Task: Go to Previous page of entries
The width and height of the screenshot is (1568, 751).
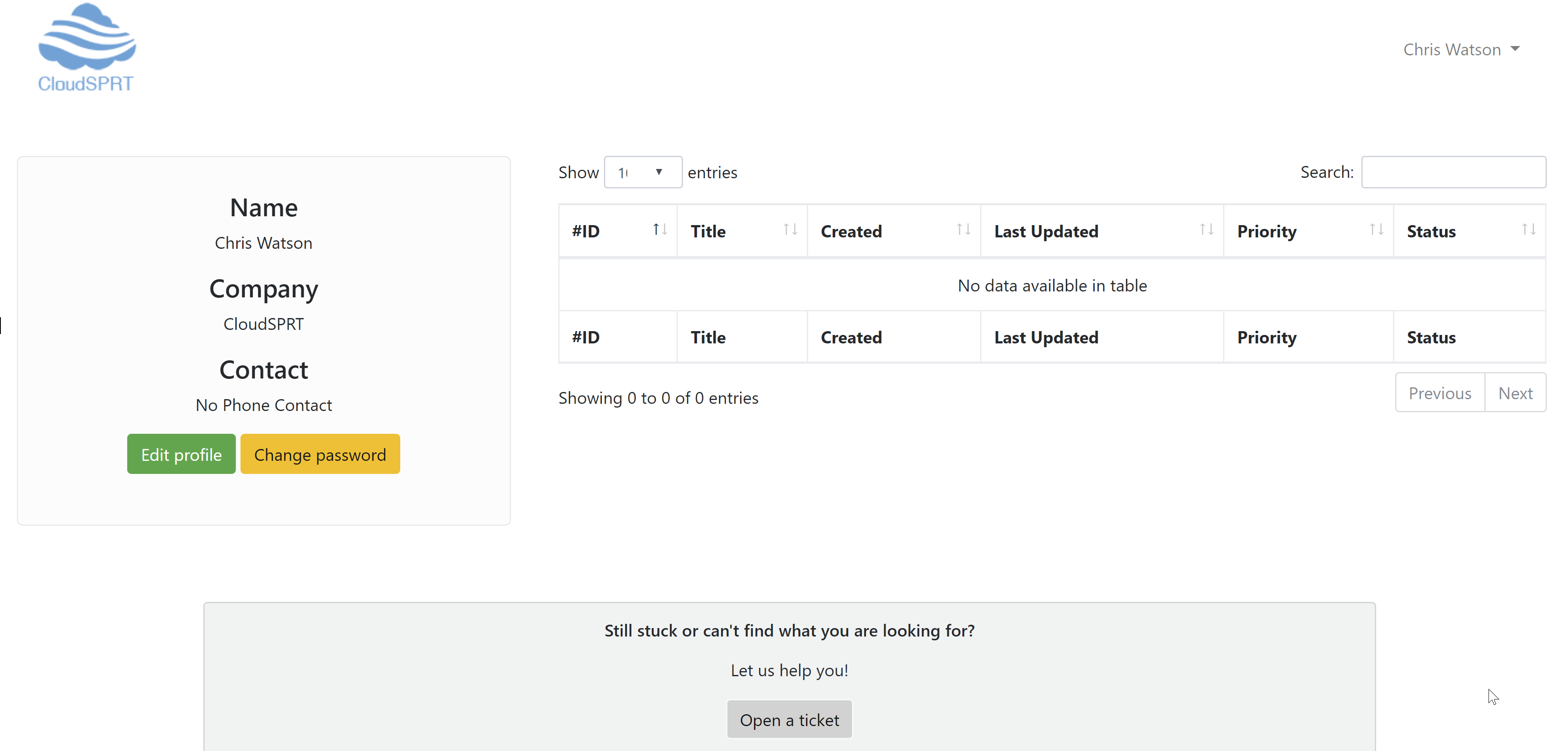Action: [1439, 393]
